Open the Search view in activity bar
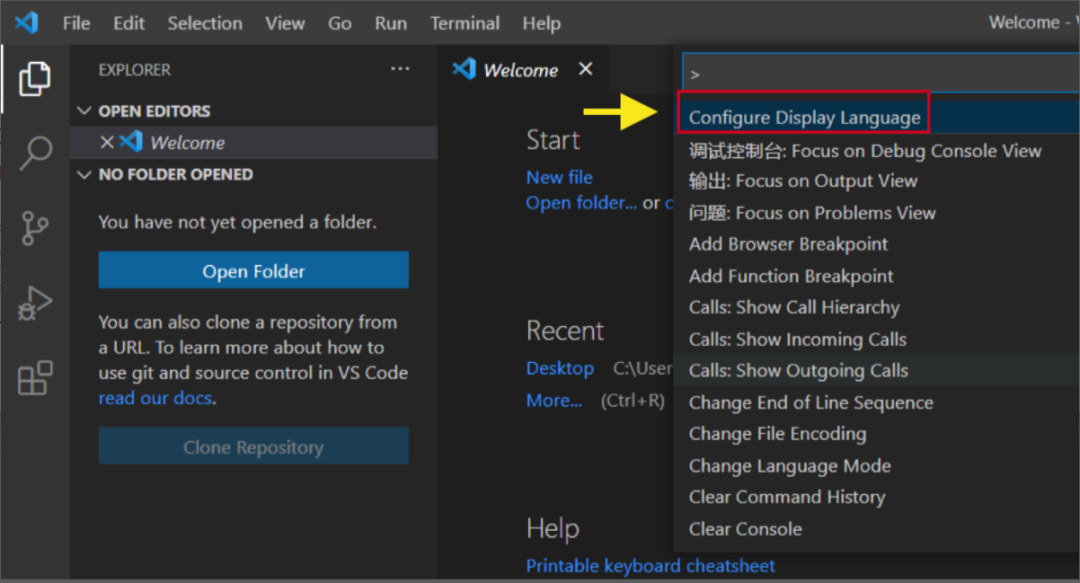The height and width of the screenshot is (583, 1080). coord(34,153)
